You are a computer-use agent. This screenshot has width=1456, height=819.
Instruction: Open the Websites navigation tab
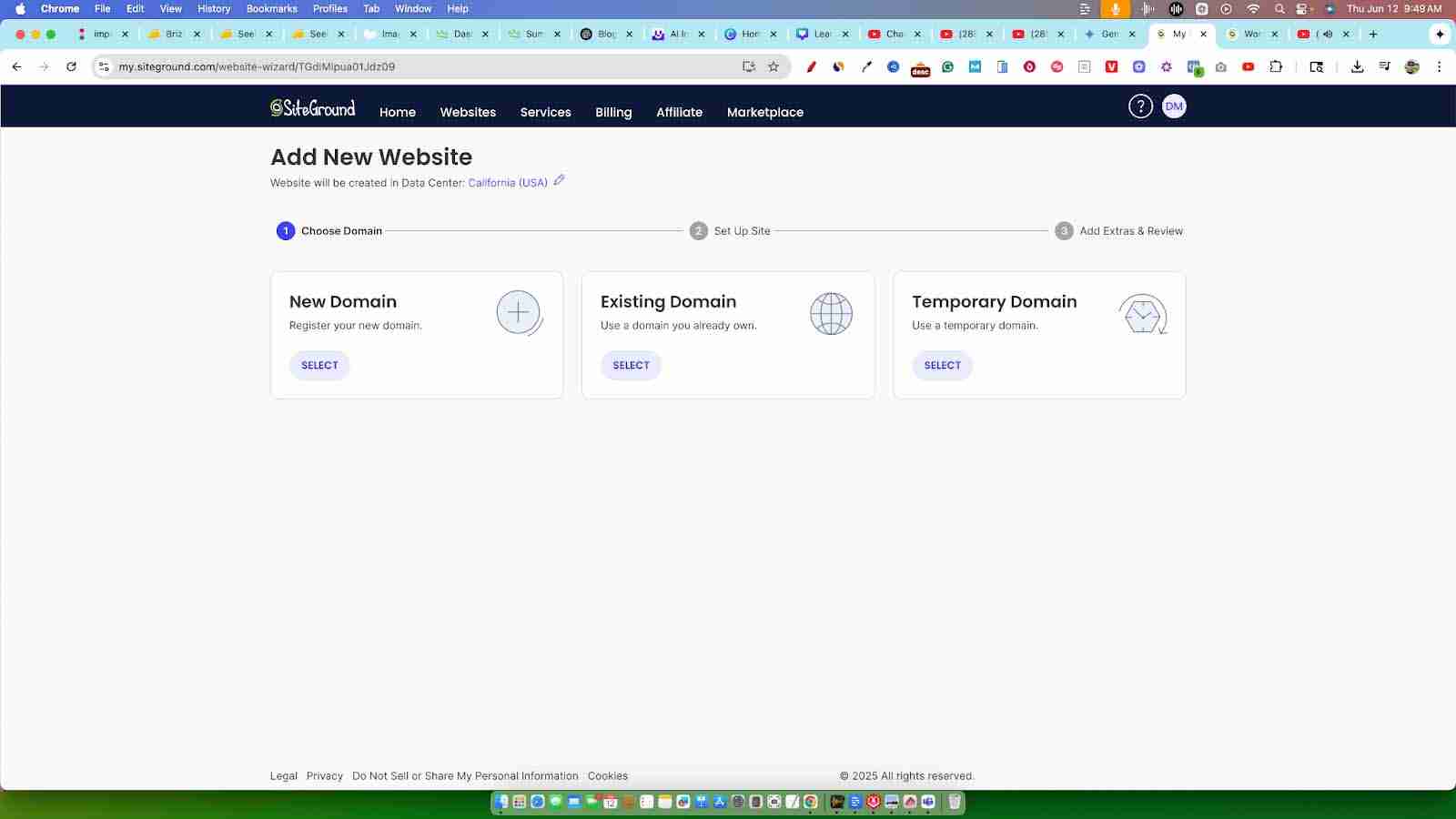point(468,112)
